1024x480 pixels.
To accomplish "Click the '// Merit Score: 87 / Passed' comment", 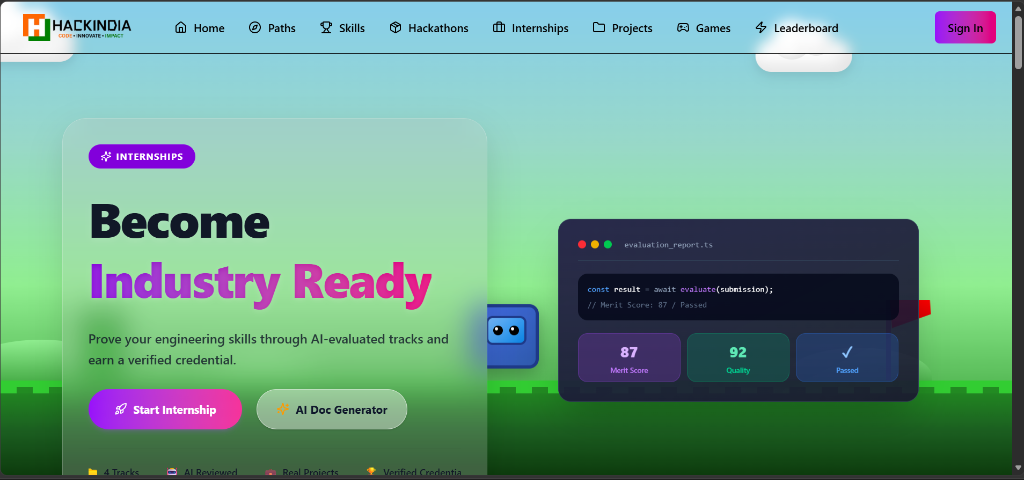I will tap(647, 305).
